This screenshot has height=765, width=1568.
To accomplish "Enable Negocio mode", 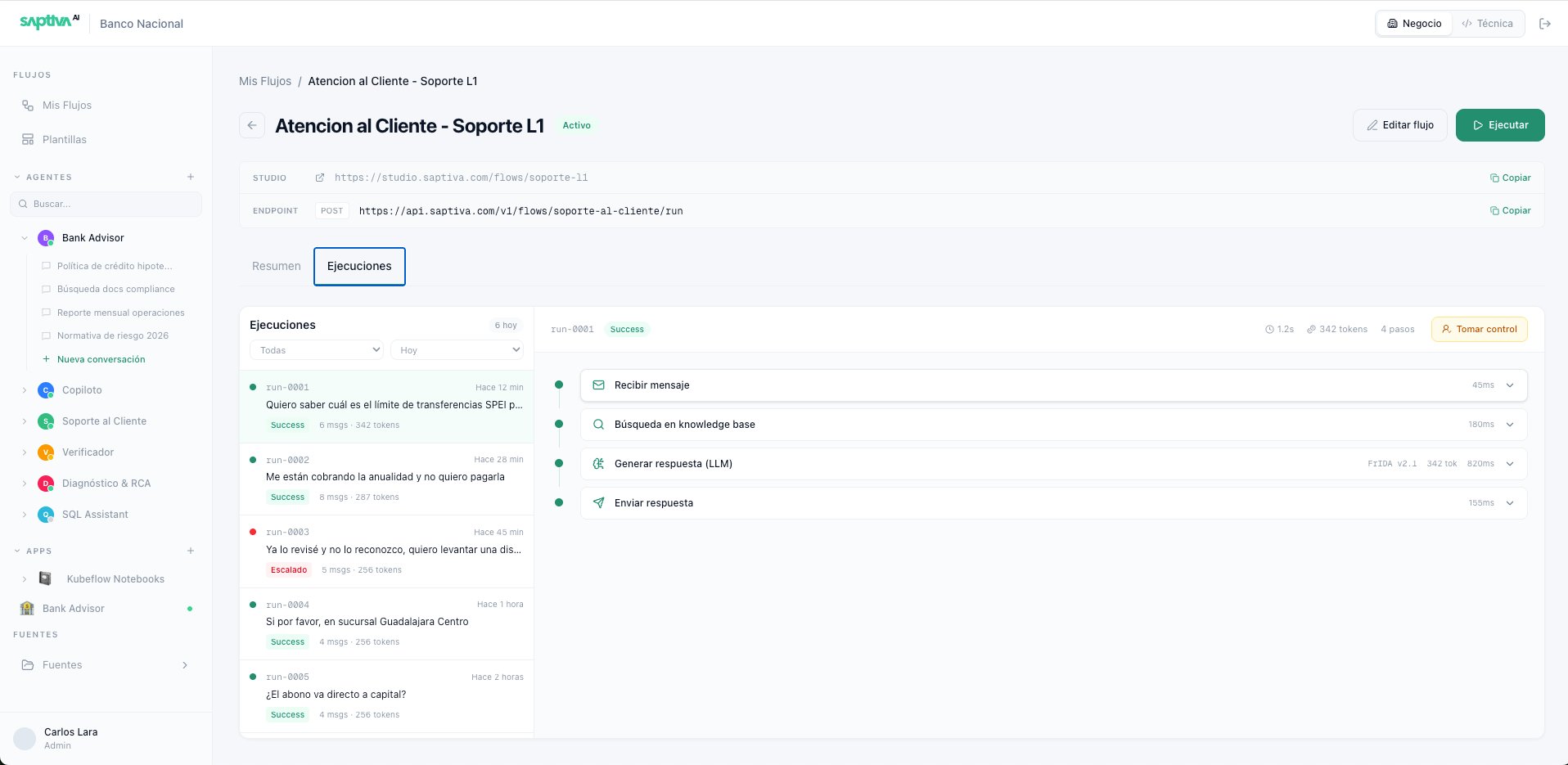I will click(x=1413, y=23).
